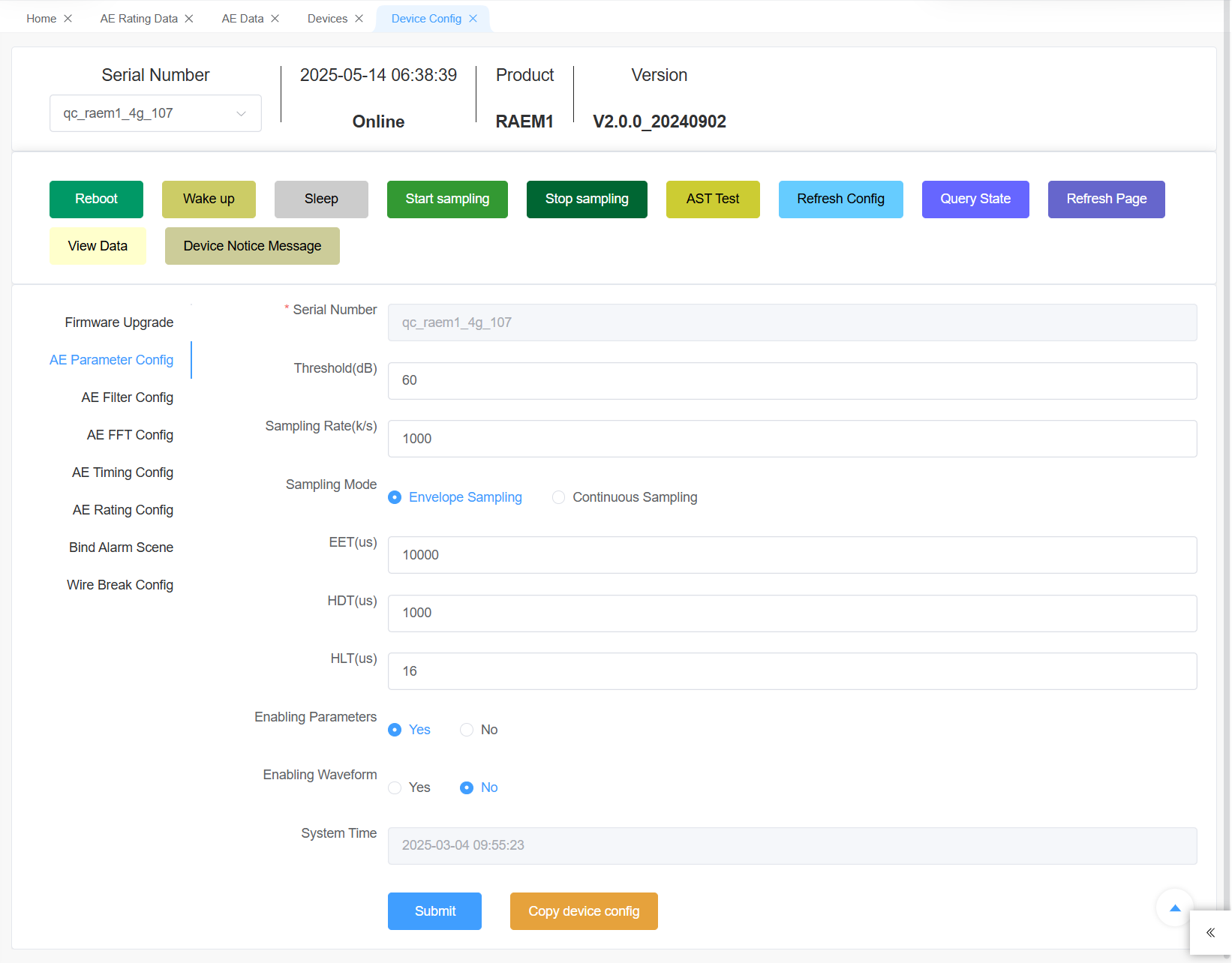Click the scroll-to-top arrow icon
Screen dimensions: 1232x963
click(1174, 907)
